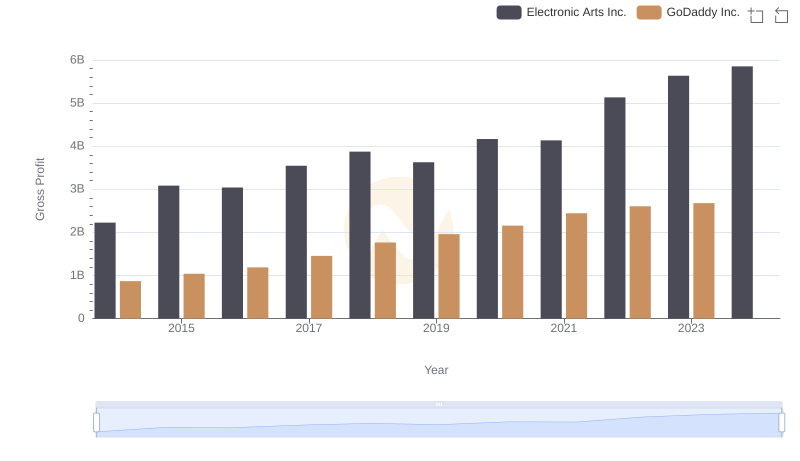Select the GoDaddy bar for 2014
800x461 pixels.
click(131, 300)
